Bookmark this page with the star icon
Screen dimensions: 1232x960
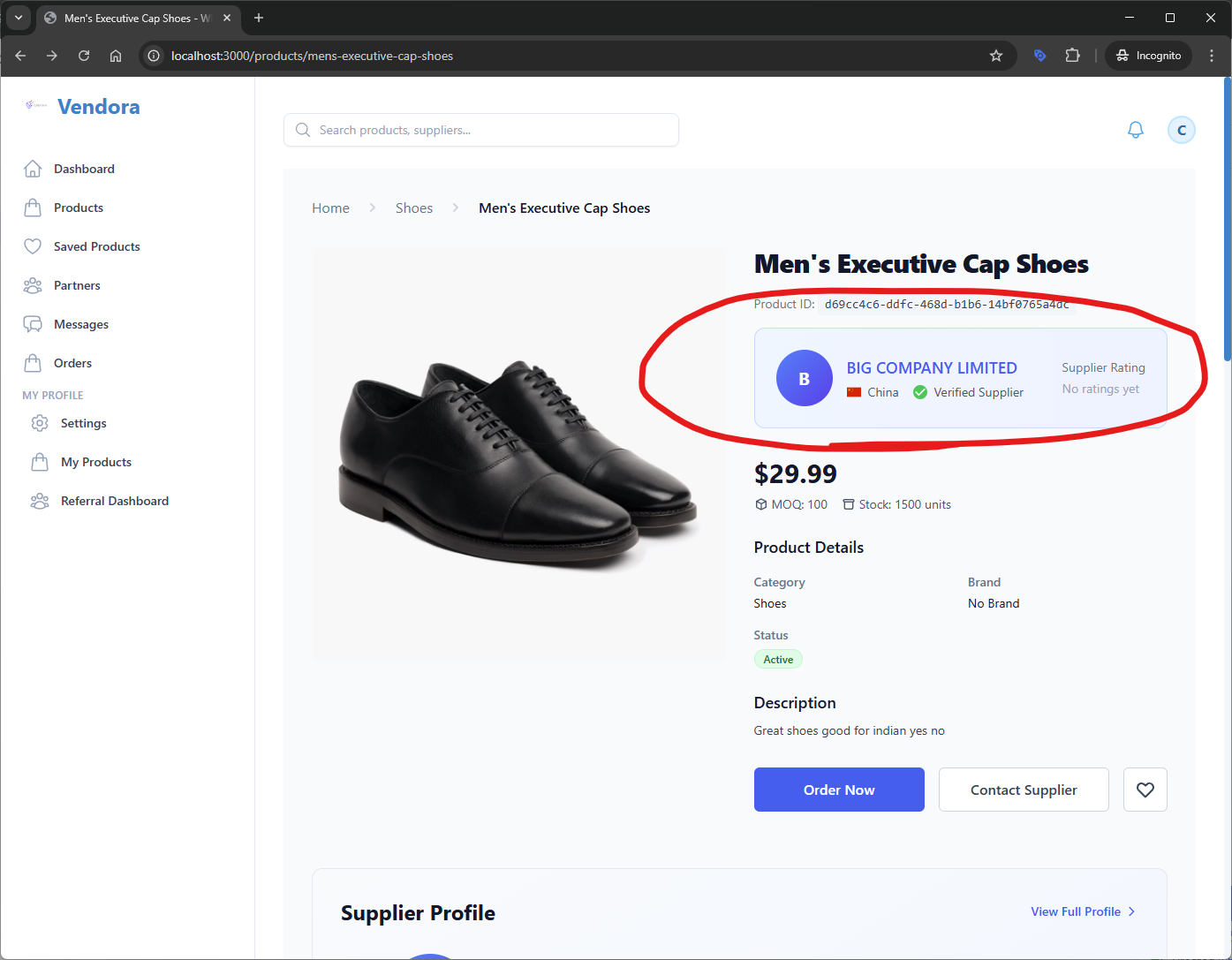(995, 56)
